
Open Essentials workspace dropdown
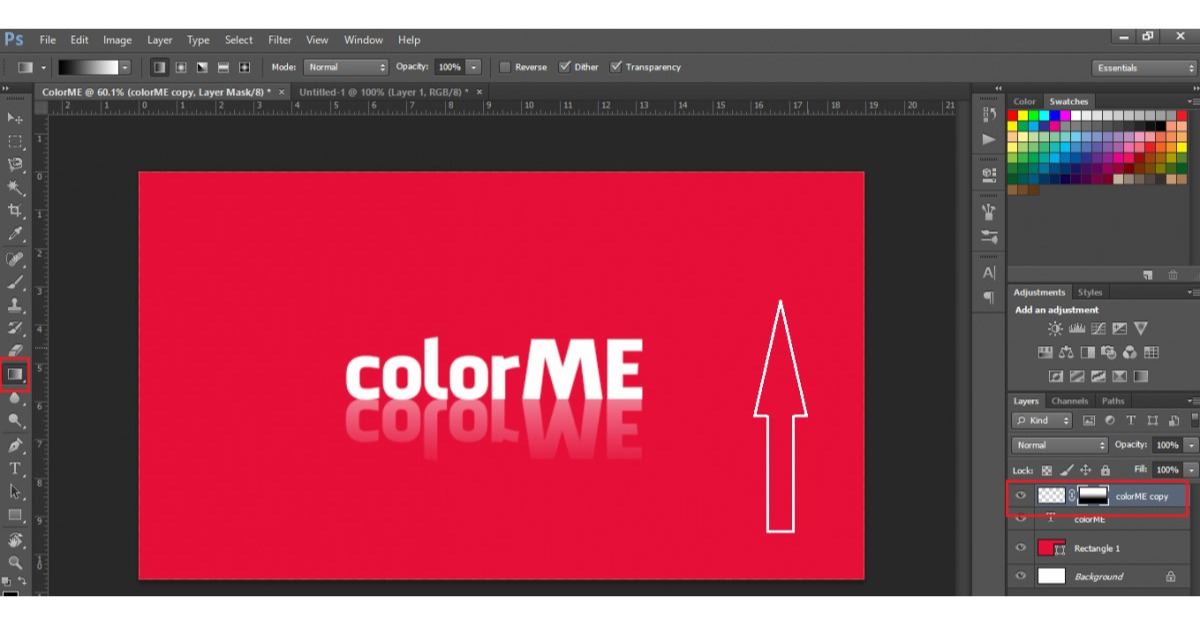click(1144, 68)
